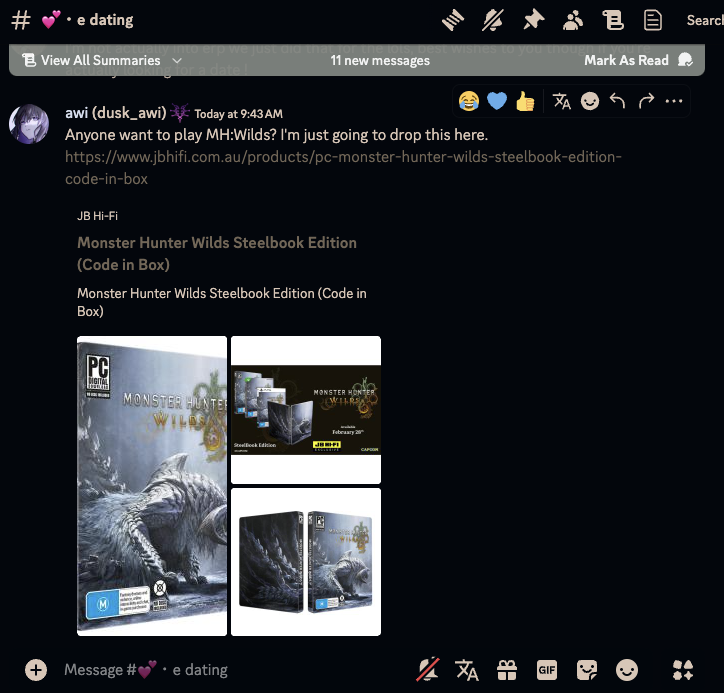Click the username awi (dusk_awi)
This screenshot has height=693, width=724.
115,113
